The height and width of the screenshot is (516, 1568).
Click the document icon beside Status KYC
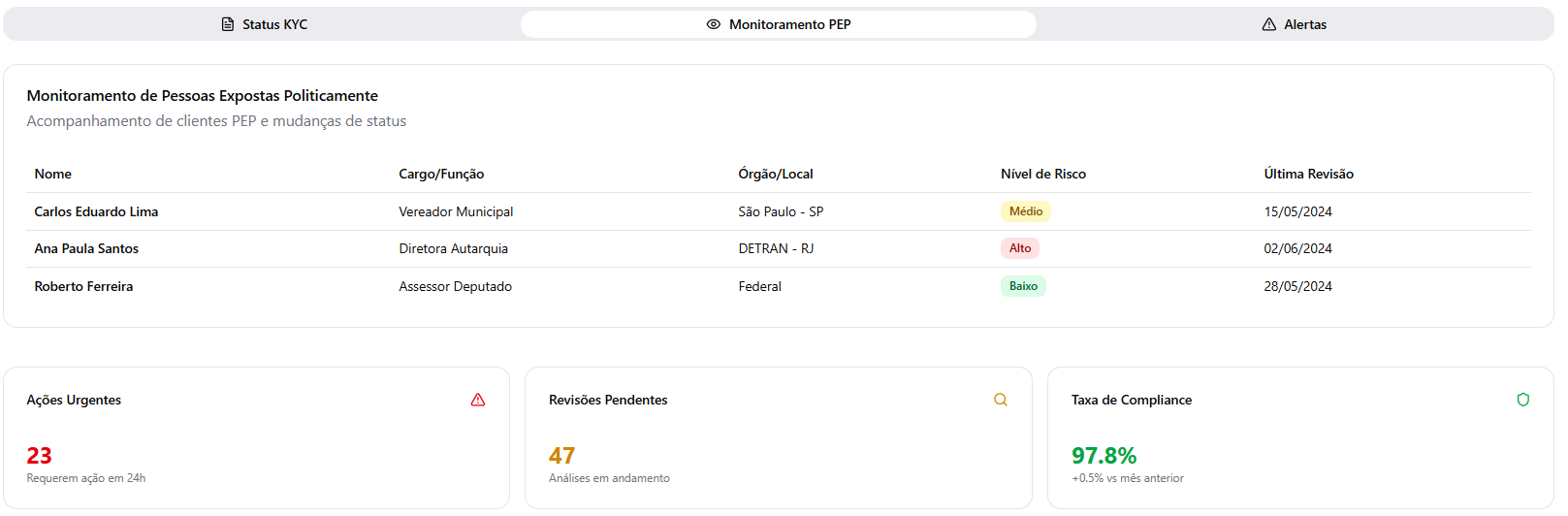[228, 24]
